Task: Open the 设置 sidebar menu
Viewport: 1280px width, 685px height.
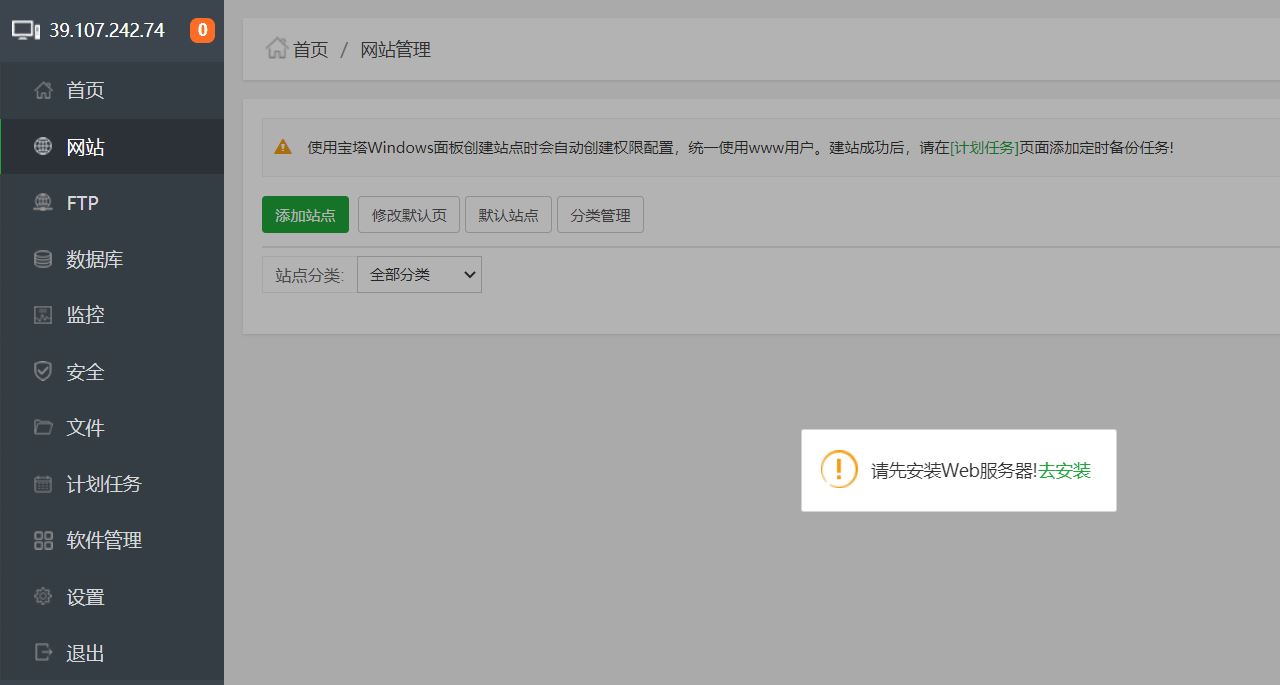Action: pos(112,597)
